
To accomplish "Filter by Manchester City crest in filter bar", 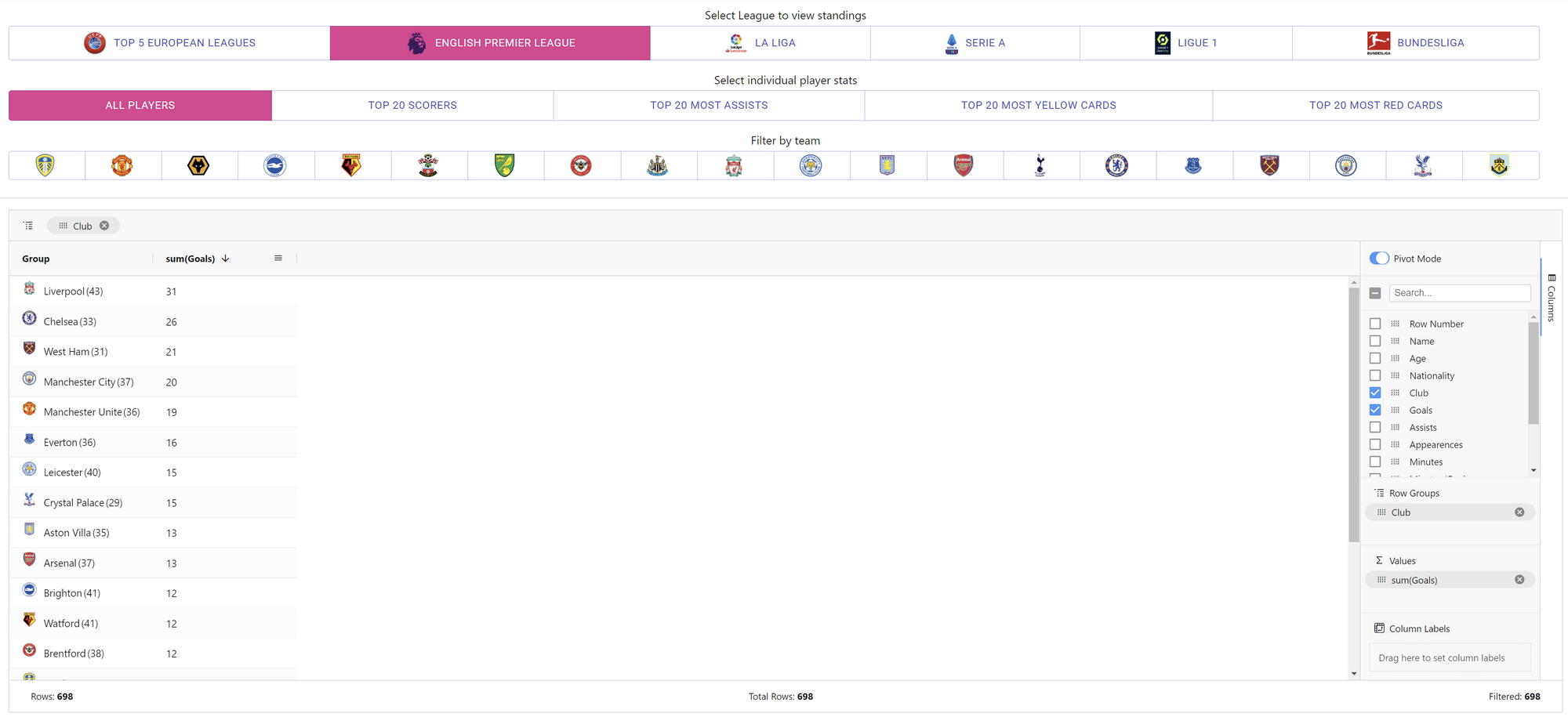I will pos(1346,165).
